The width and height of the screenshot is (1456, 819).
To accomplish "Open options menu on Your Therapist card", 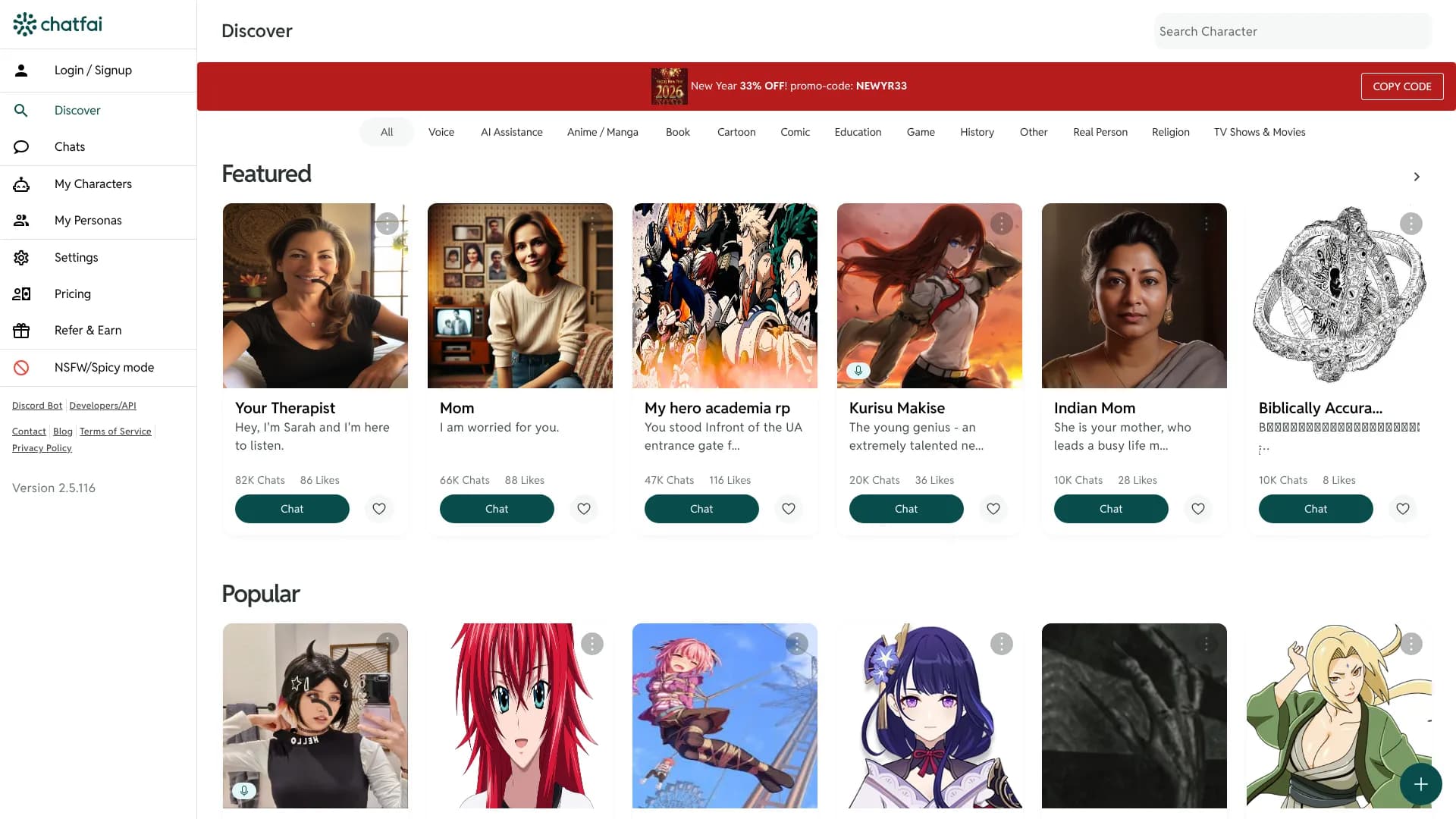I will (x=388, y=224).
